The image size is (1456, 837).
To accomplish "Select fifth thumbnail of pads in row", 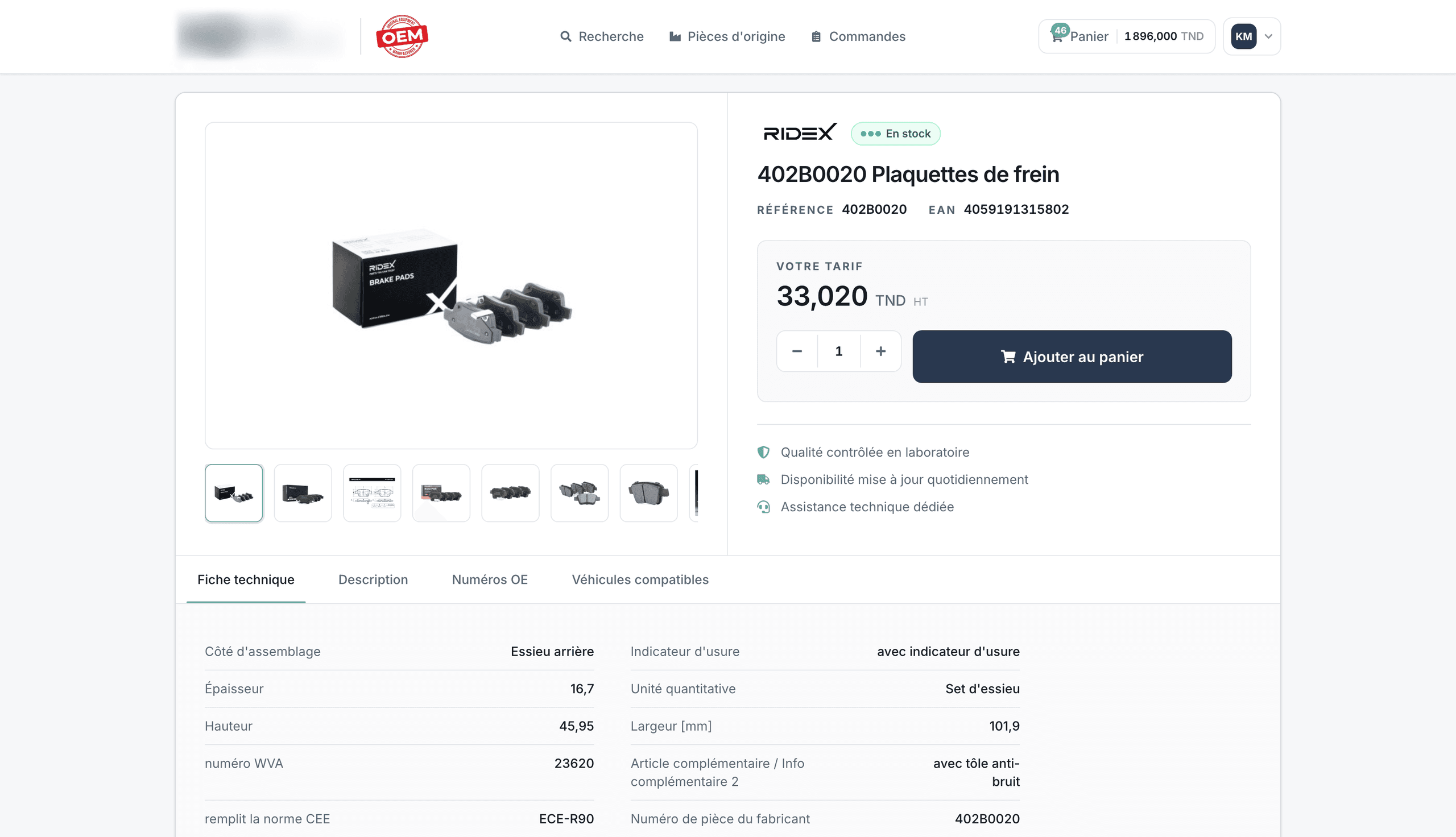I will point(510,492).
